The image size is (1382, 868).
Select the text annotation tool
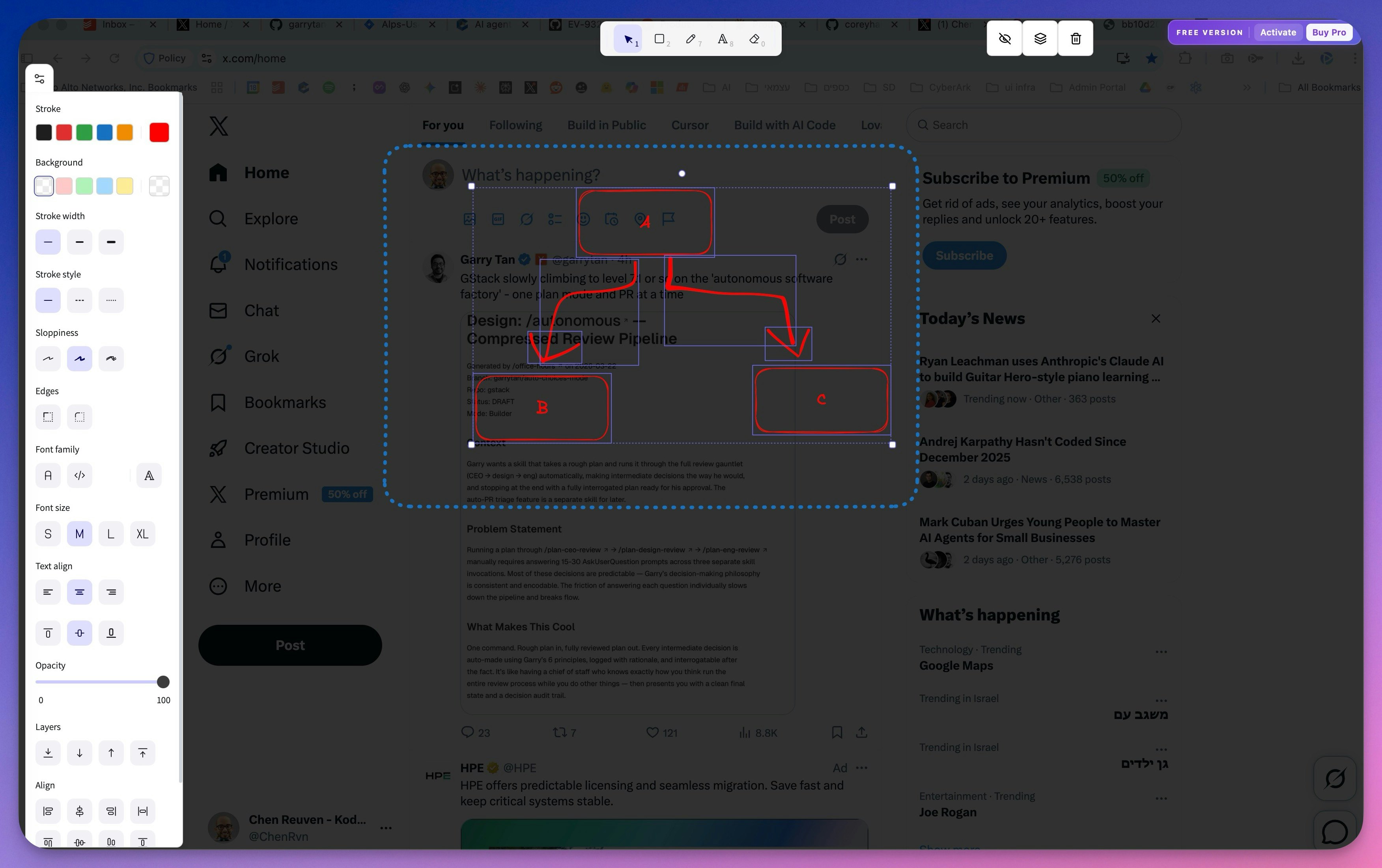(724, 39)
